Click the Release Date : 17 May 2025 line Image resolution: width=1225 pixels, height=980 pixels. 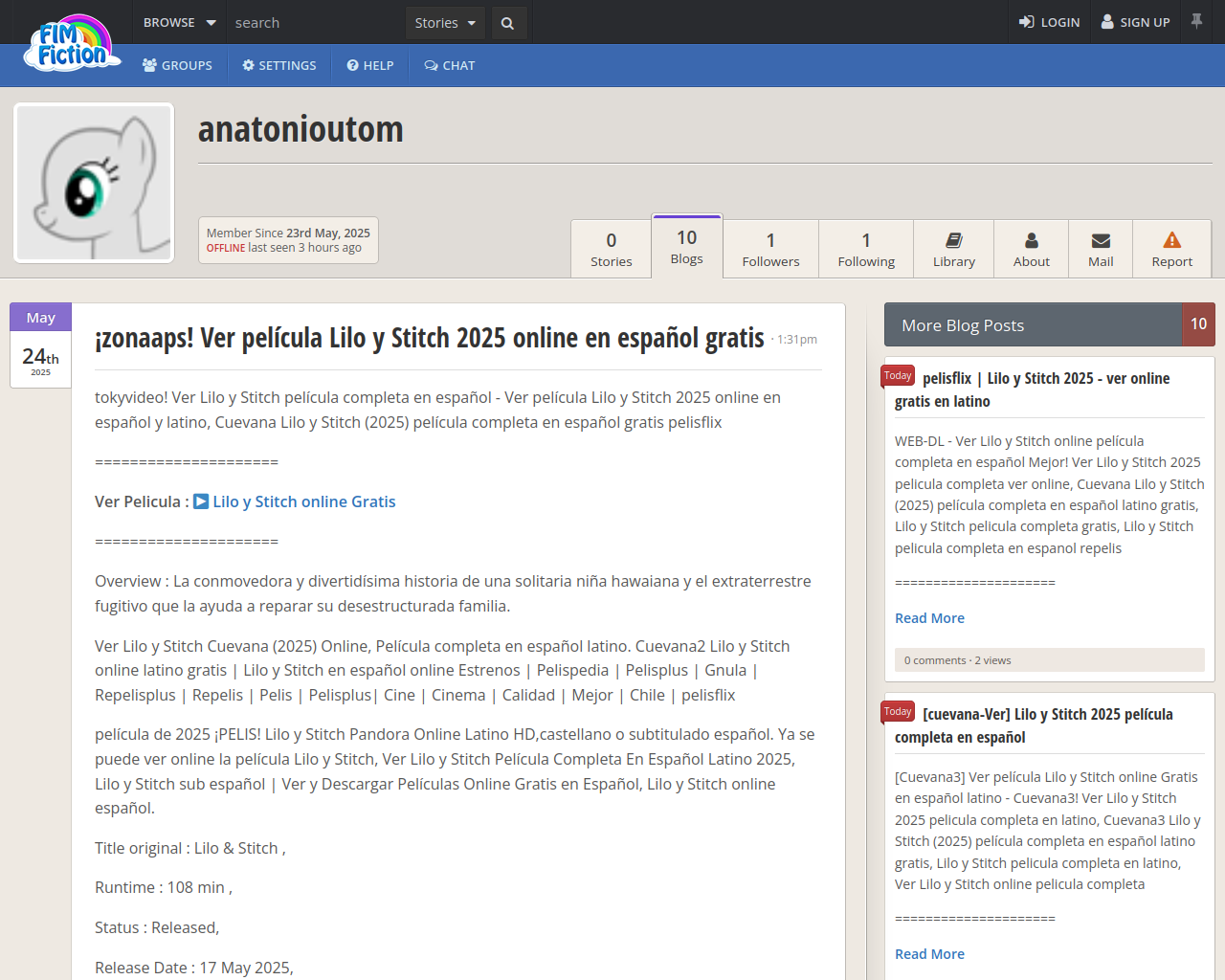coord(194,969)
